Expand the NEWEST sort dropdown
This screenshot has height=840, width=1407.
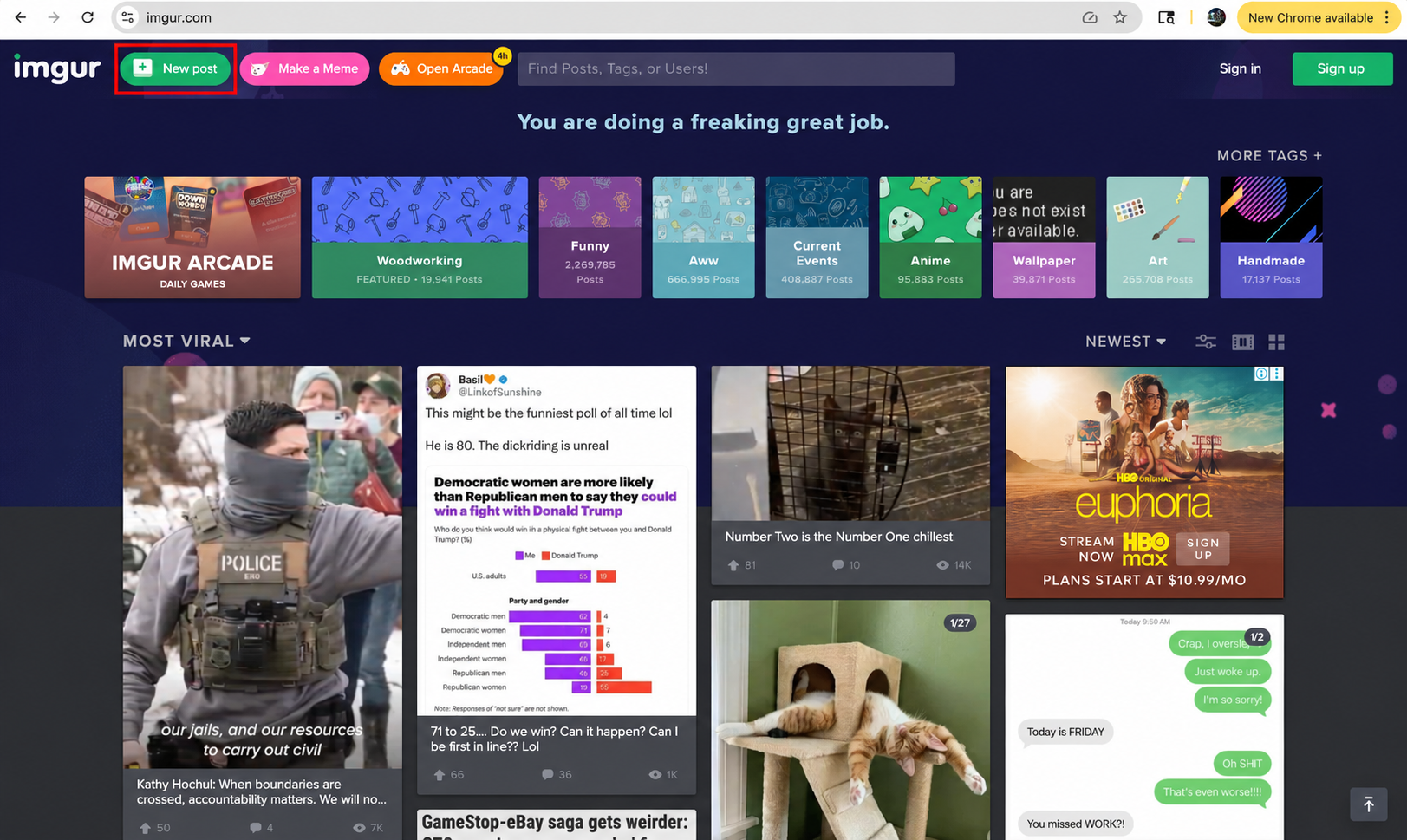pyautogui.click(x=1125, y=342)
